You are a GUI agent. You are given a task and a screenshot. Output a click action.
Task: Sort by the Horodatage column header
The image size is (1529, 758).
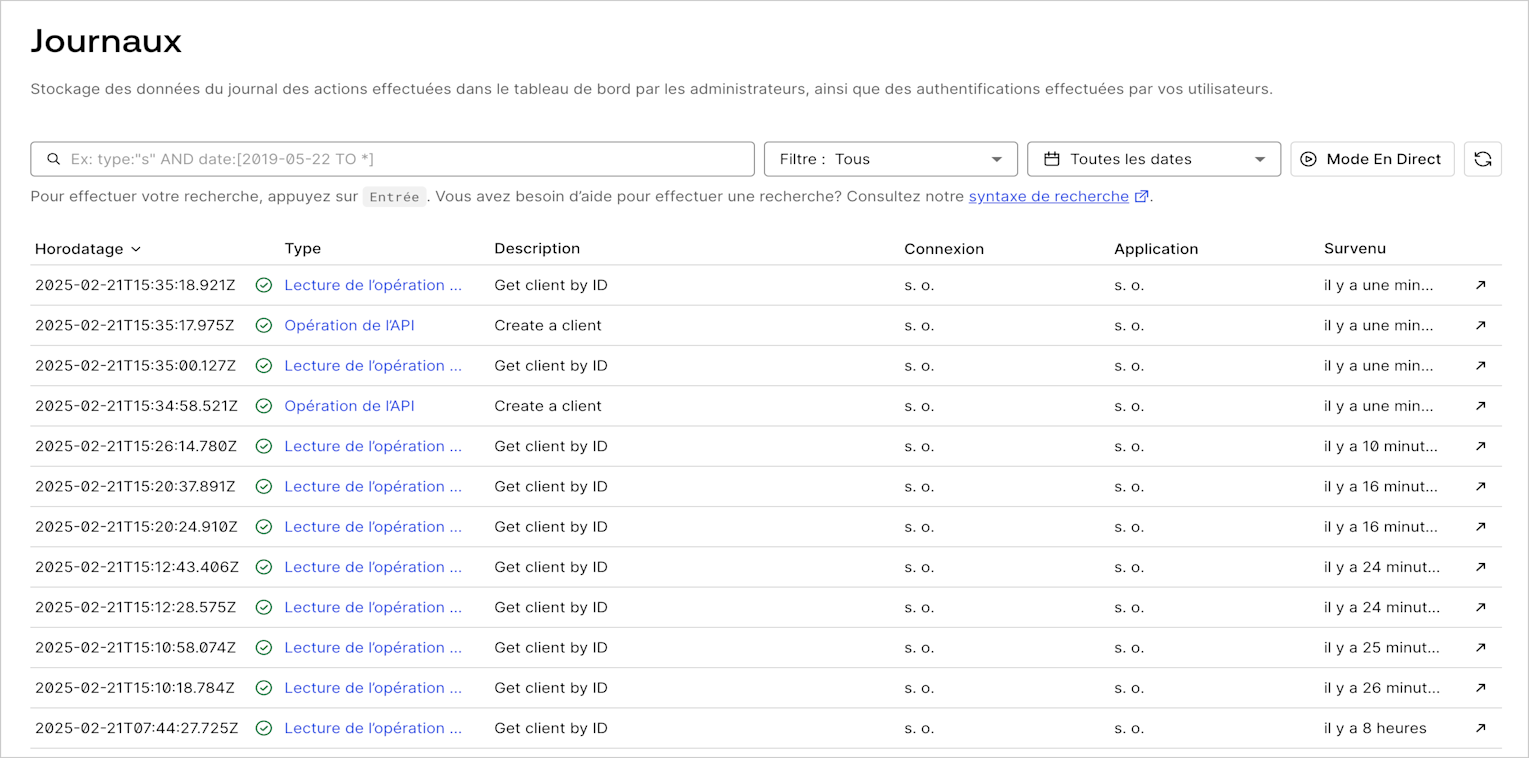tap(88, 249)
